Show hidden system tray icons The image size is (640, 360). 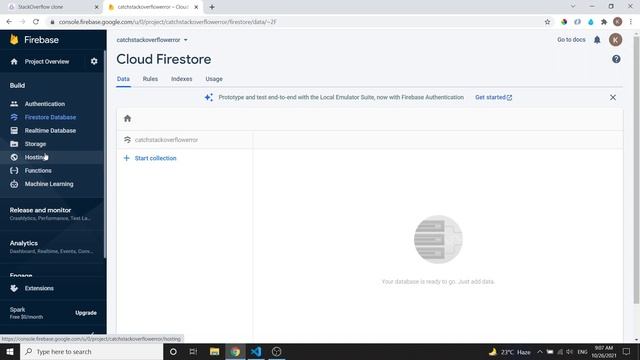[x=540, y=351]
